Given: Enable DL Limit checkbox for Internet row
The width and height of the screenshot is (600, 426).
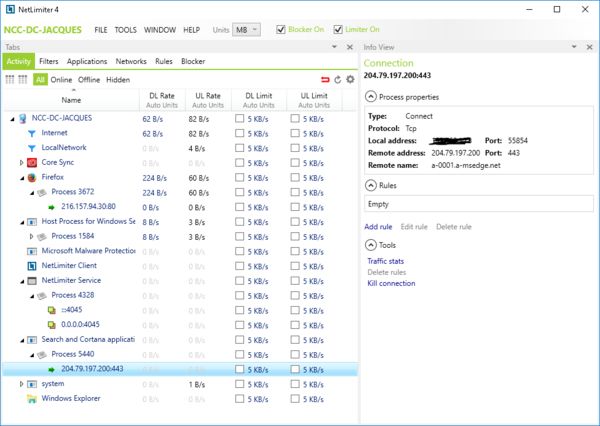Looking at the screenshot, I should coord(240,133).
